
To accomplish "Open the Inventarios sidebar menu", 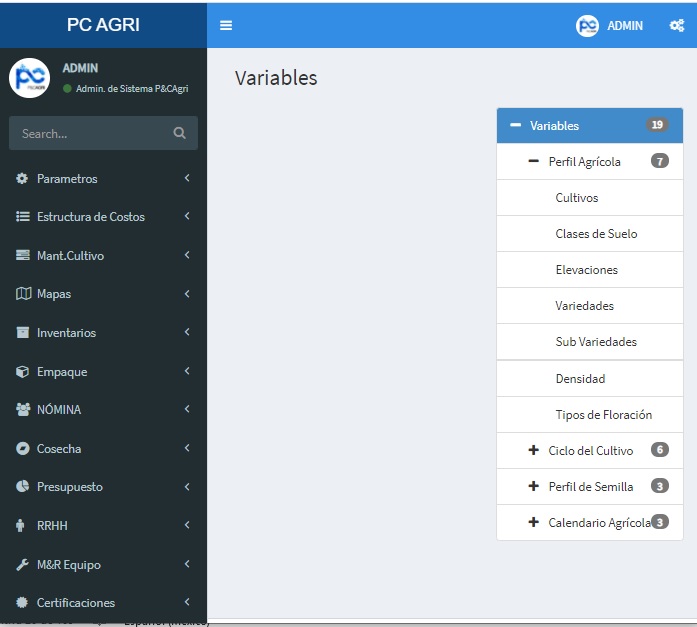I will [x=67, y=333].
